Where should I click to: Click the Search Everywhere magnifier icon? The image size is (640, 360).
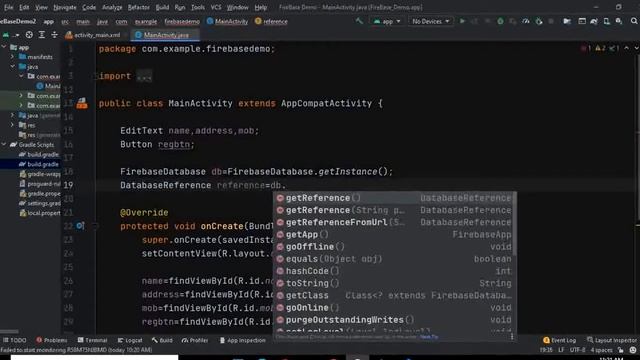click(x=634, y=21)
